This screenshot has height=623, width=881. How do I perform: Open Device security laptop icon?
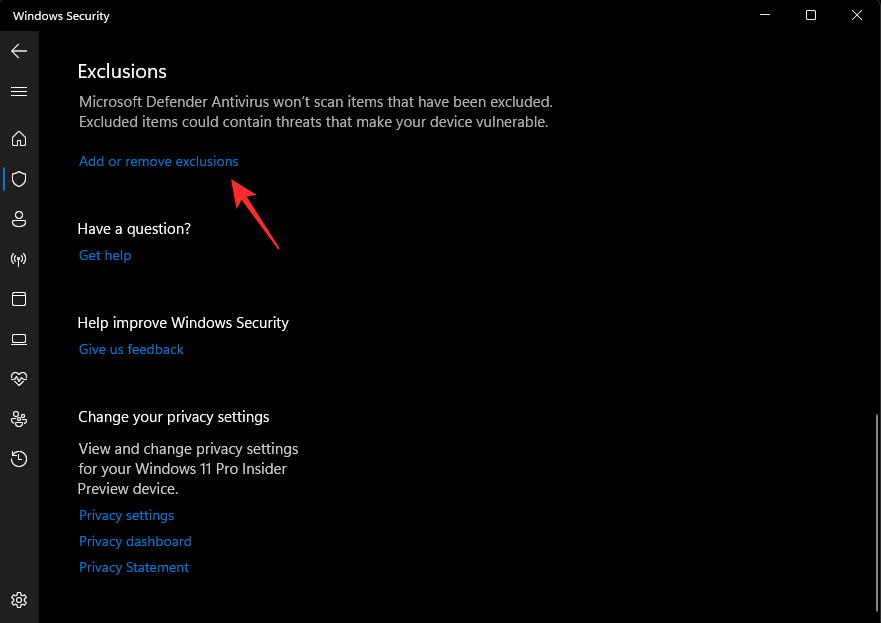click(19, 339)
